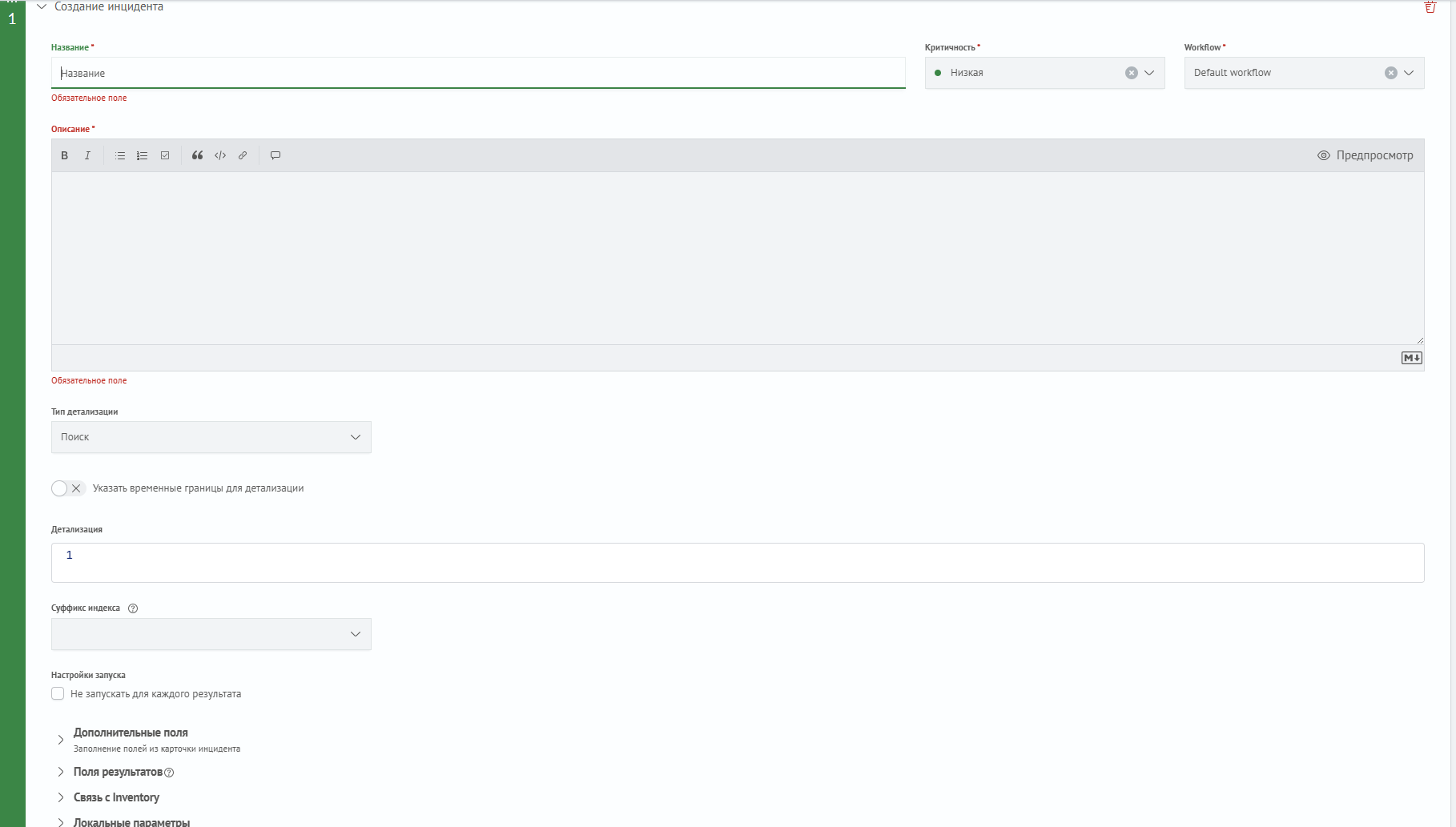Open the Тип детализации dropdown

coord(211,437)
